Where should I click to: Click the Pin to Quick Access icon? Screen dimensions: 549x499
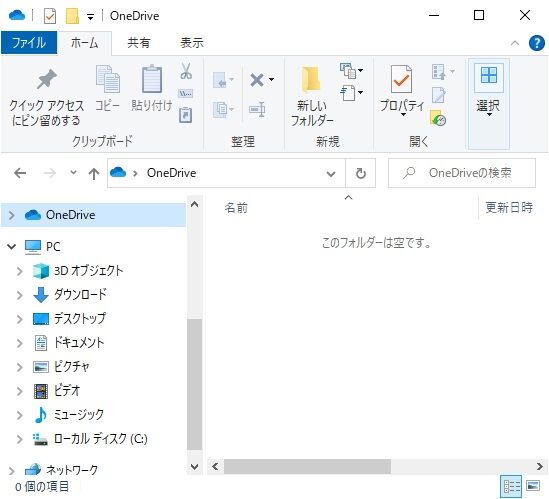click(x=46, y=79)
